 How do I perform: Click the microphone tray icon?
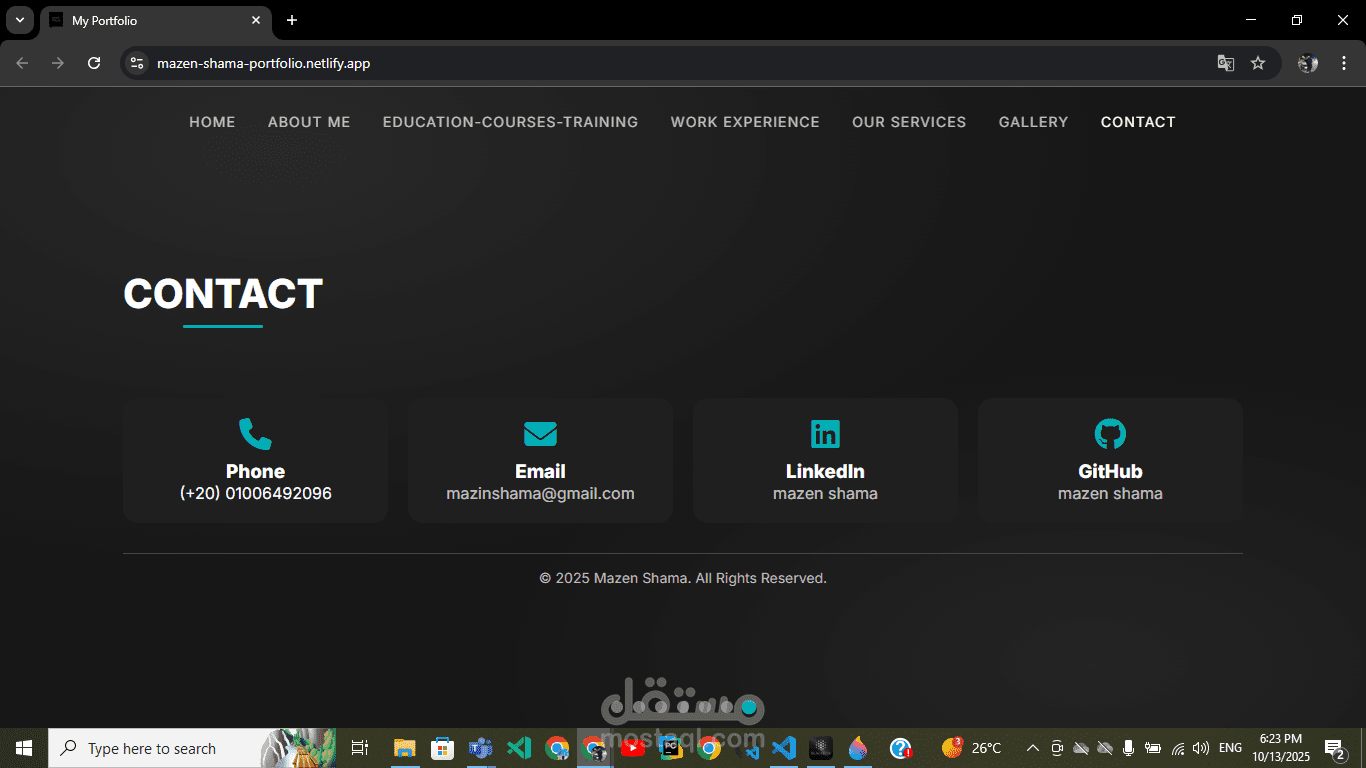click(x=1128, y=748)
